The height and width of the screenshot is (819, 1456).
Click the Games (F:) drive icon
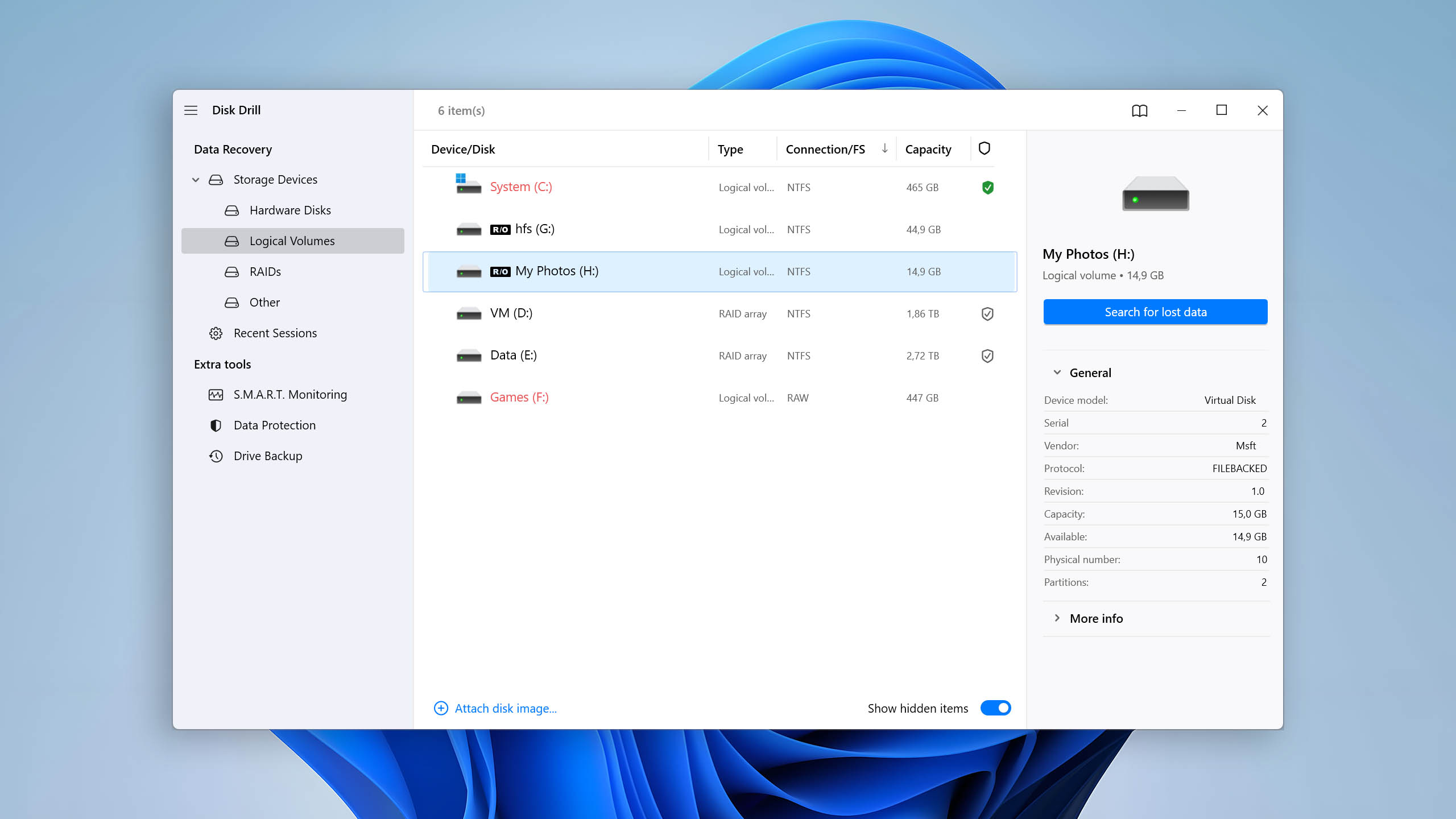(469, 398)
